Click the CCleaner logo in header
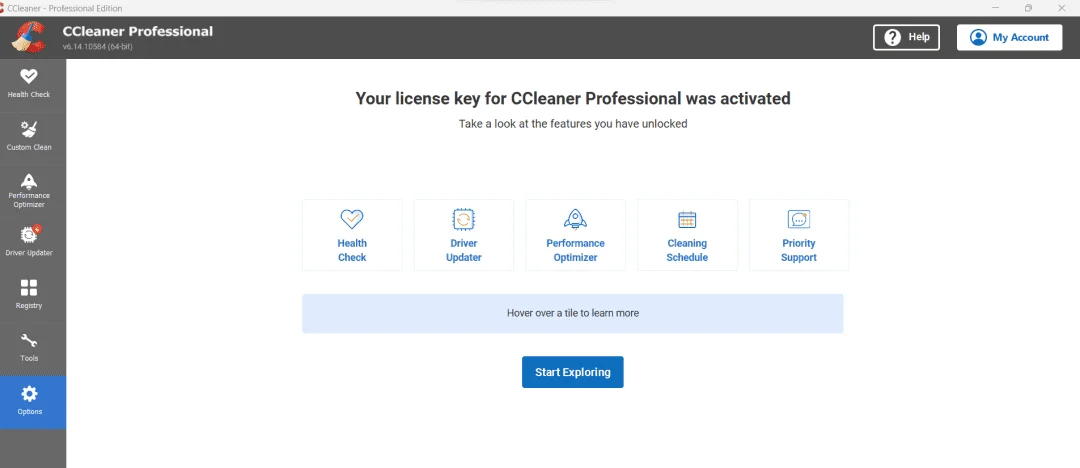This screenshot has width=1080, height=468. [28, 37]
